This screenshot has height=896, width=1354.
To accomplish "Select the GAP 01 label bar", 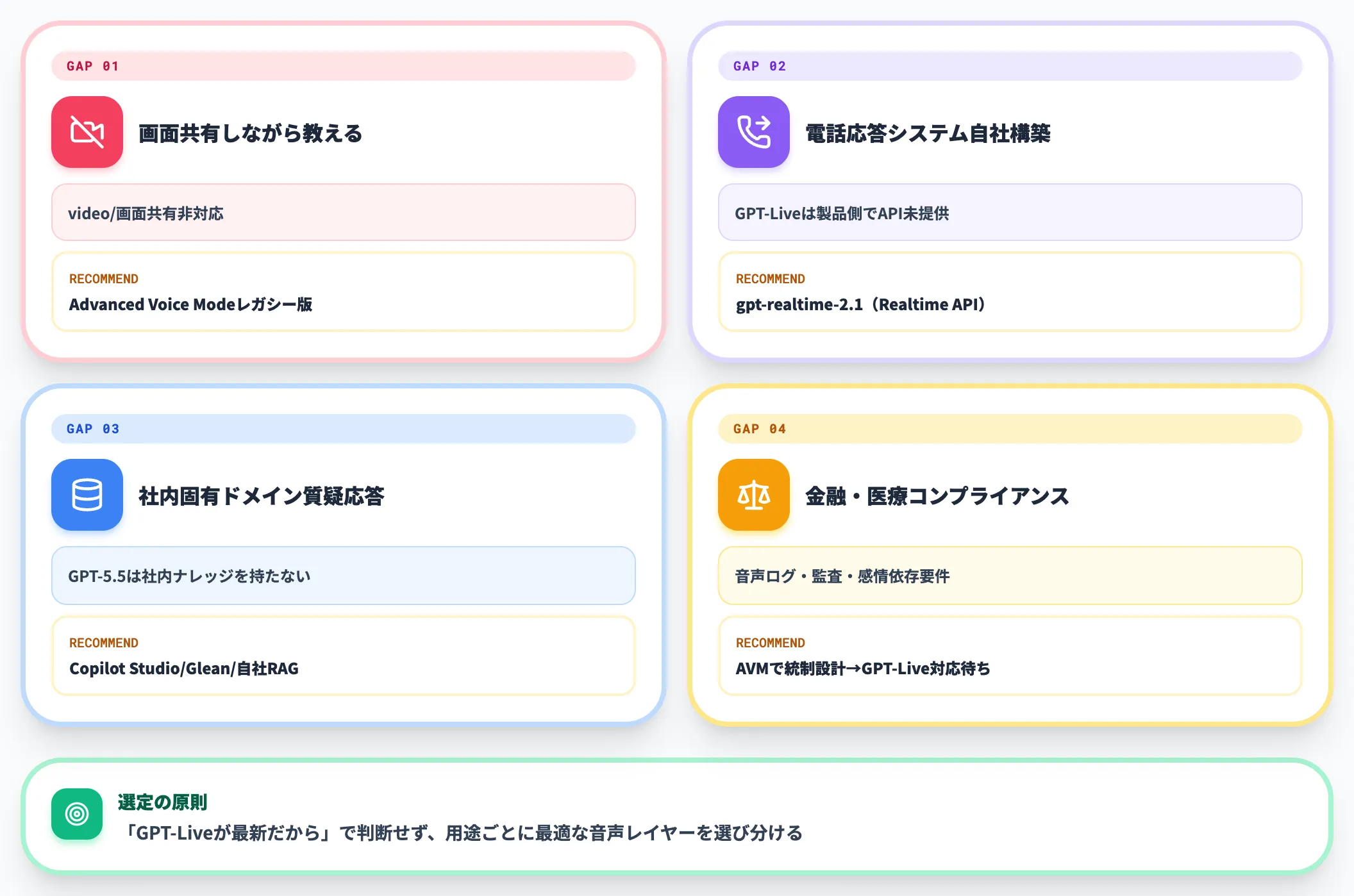I will point(344,66).
